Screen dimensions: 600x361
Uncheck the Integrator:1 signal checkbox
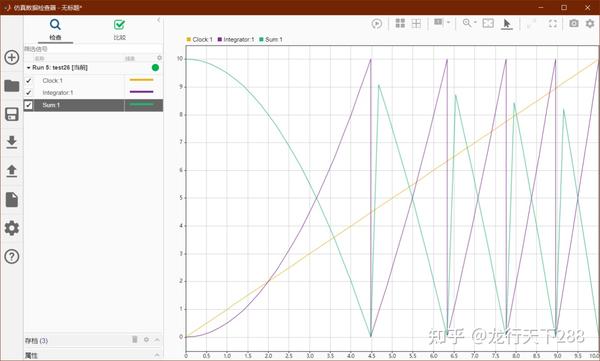click(x=29, y=93)
